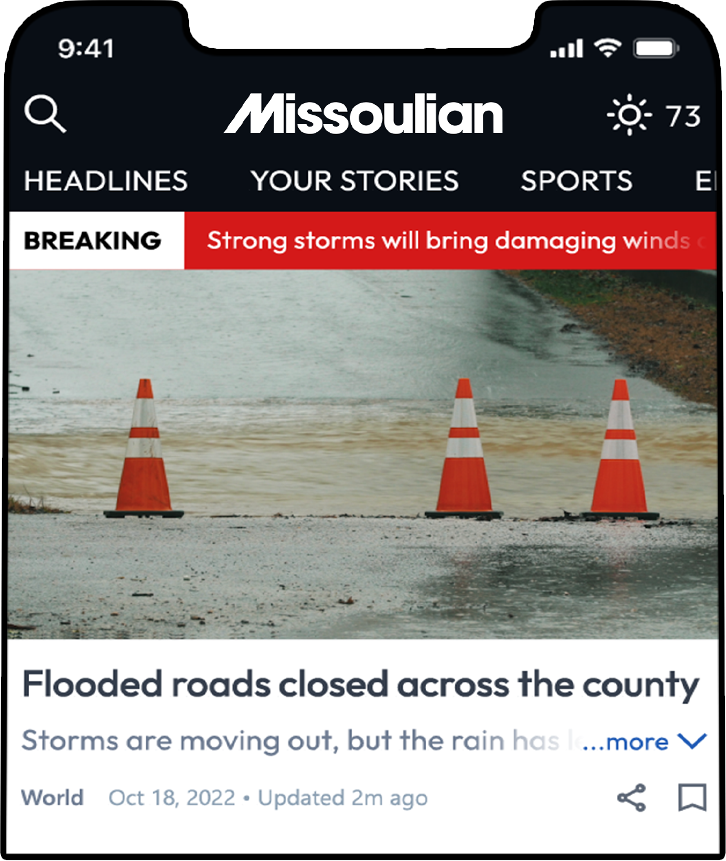Open headline Flooded roads closed across the county
This screenshot has height=861, width=726.
point(360,685)
